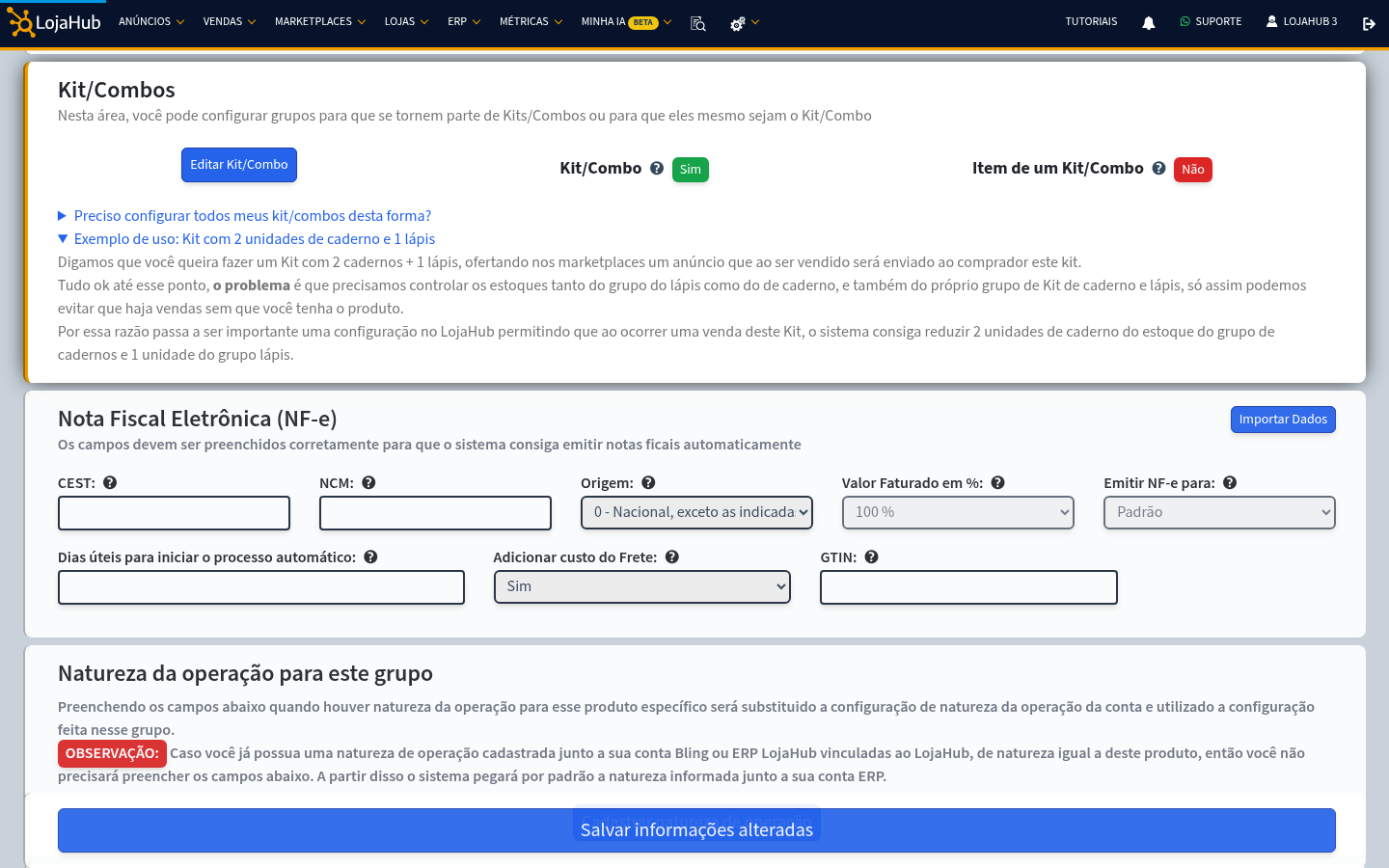Image resolution: width=1389 pixels, height=868 pixels.
Task: Collapse 'Exemplo de uso' kit section
Action: click(246, 239)
